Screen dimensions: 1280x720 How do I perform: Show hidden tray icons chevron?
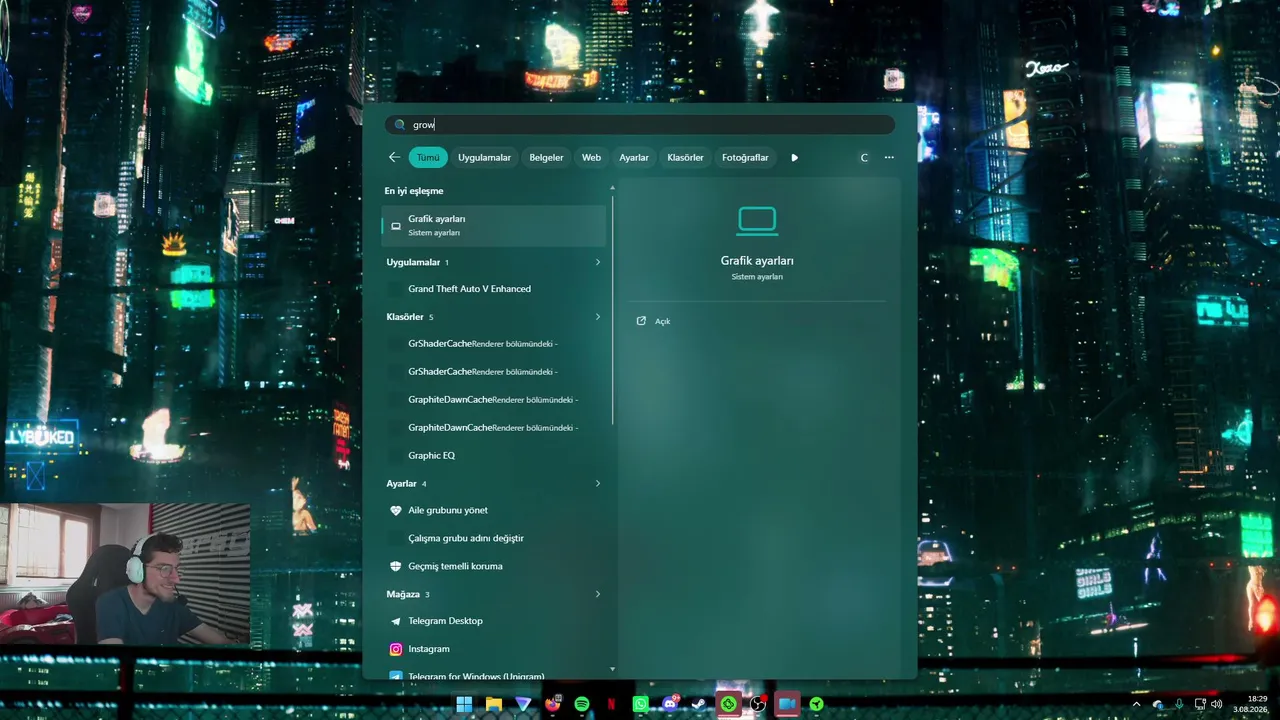pyautogui.click(x=1136, y=704)
